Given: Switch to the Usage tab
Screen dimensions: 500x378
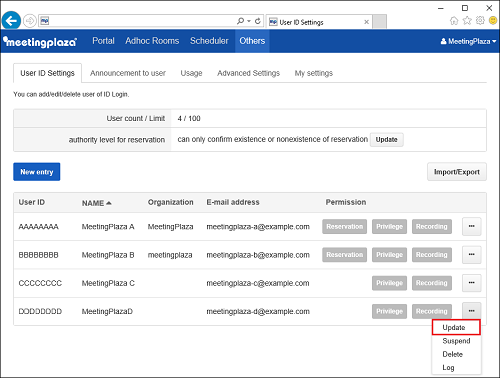Looking at the screenshot, I should (x=191, y=73).
